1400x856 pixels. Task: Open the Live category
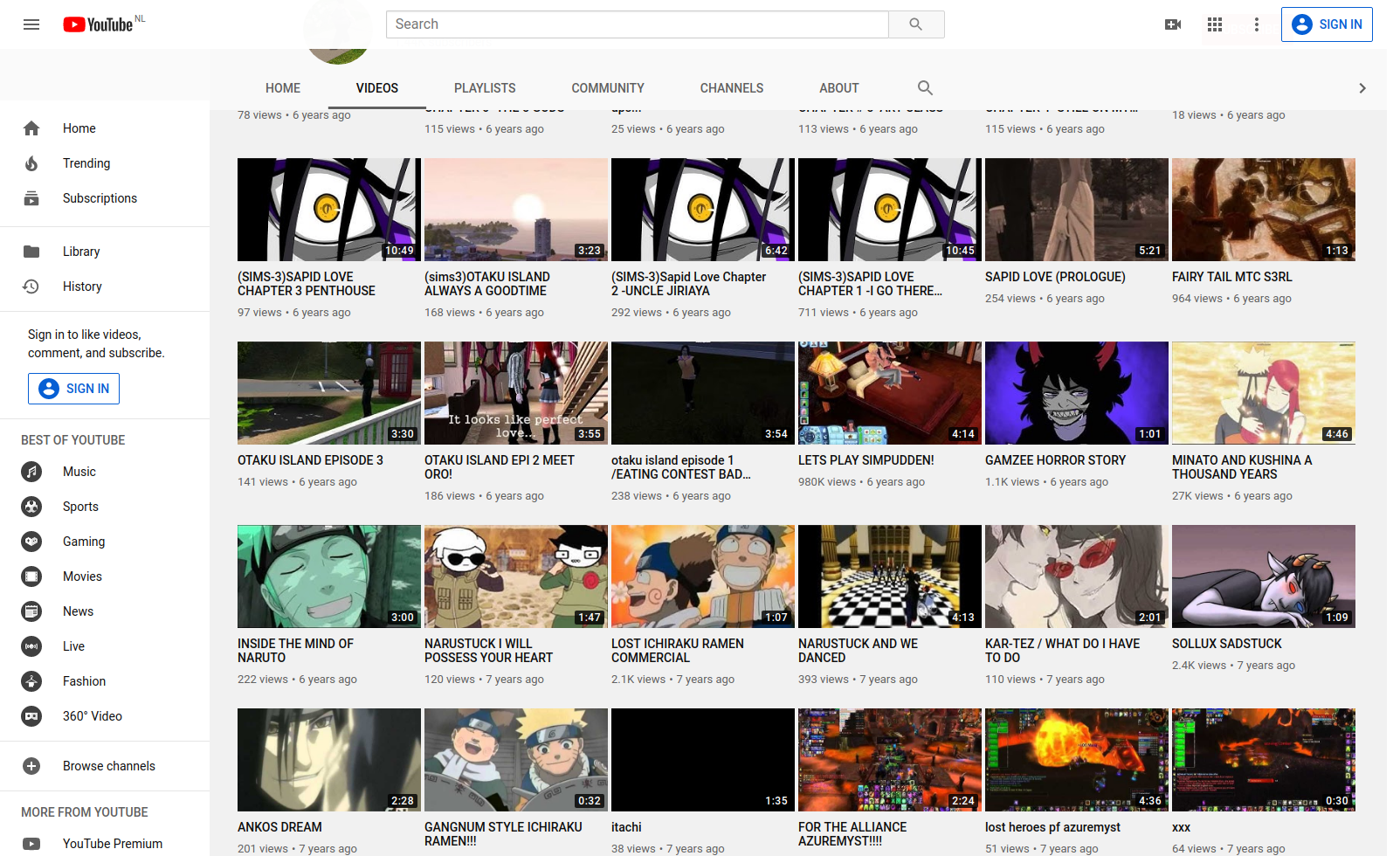[x=105, y=646]
